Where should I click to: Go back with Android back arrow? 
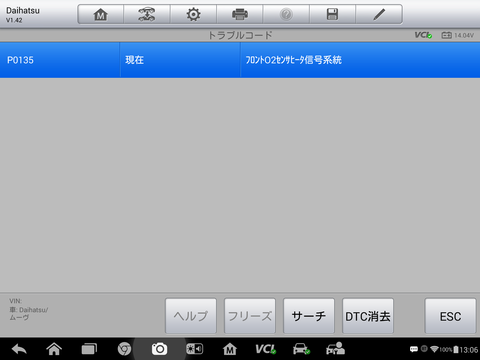pos(19,349)
